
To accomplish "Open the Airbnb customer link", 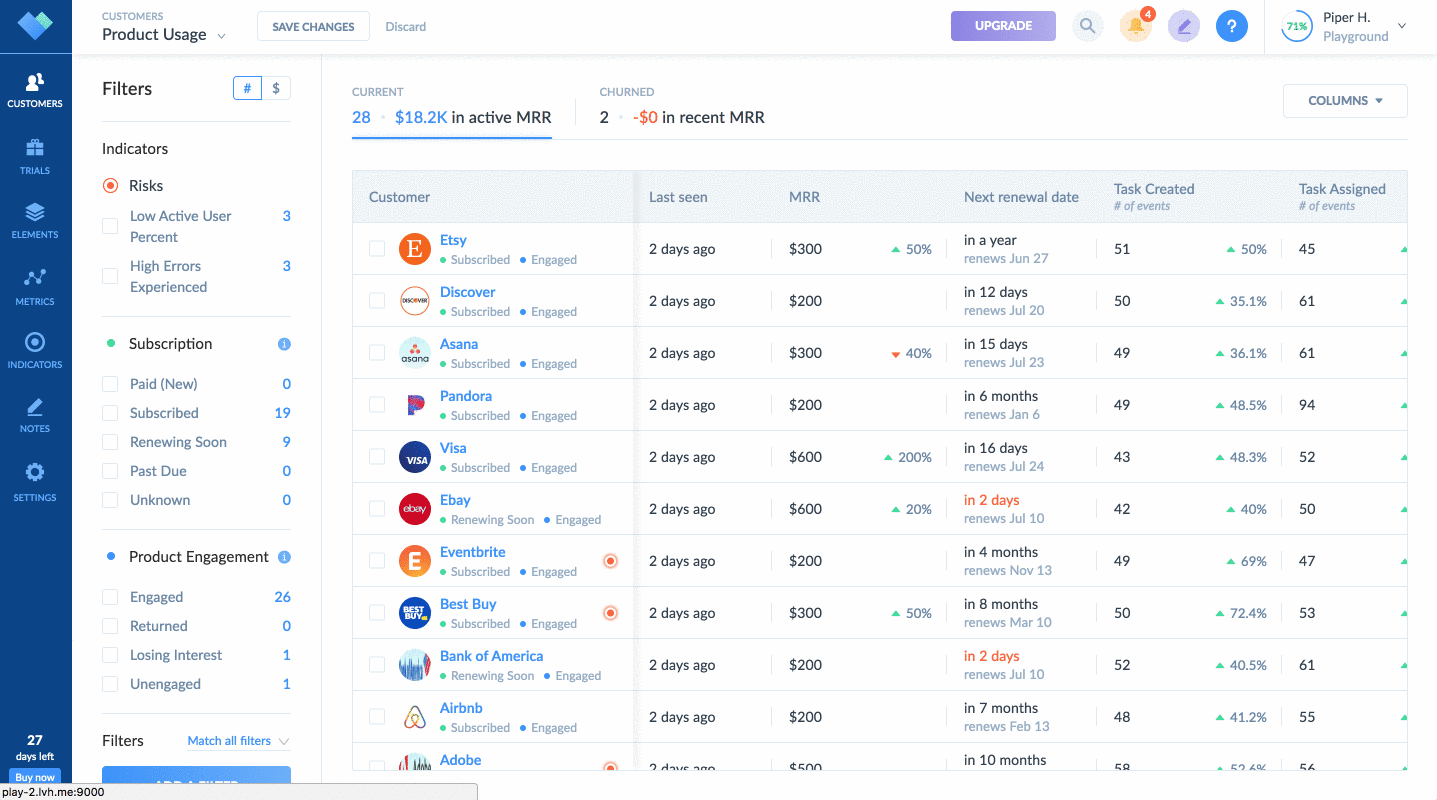I will click(461, 708).
